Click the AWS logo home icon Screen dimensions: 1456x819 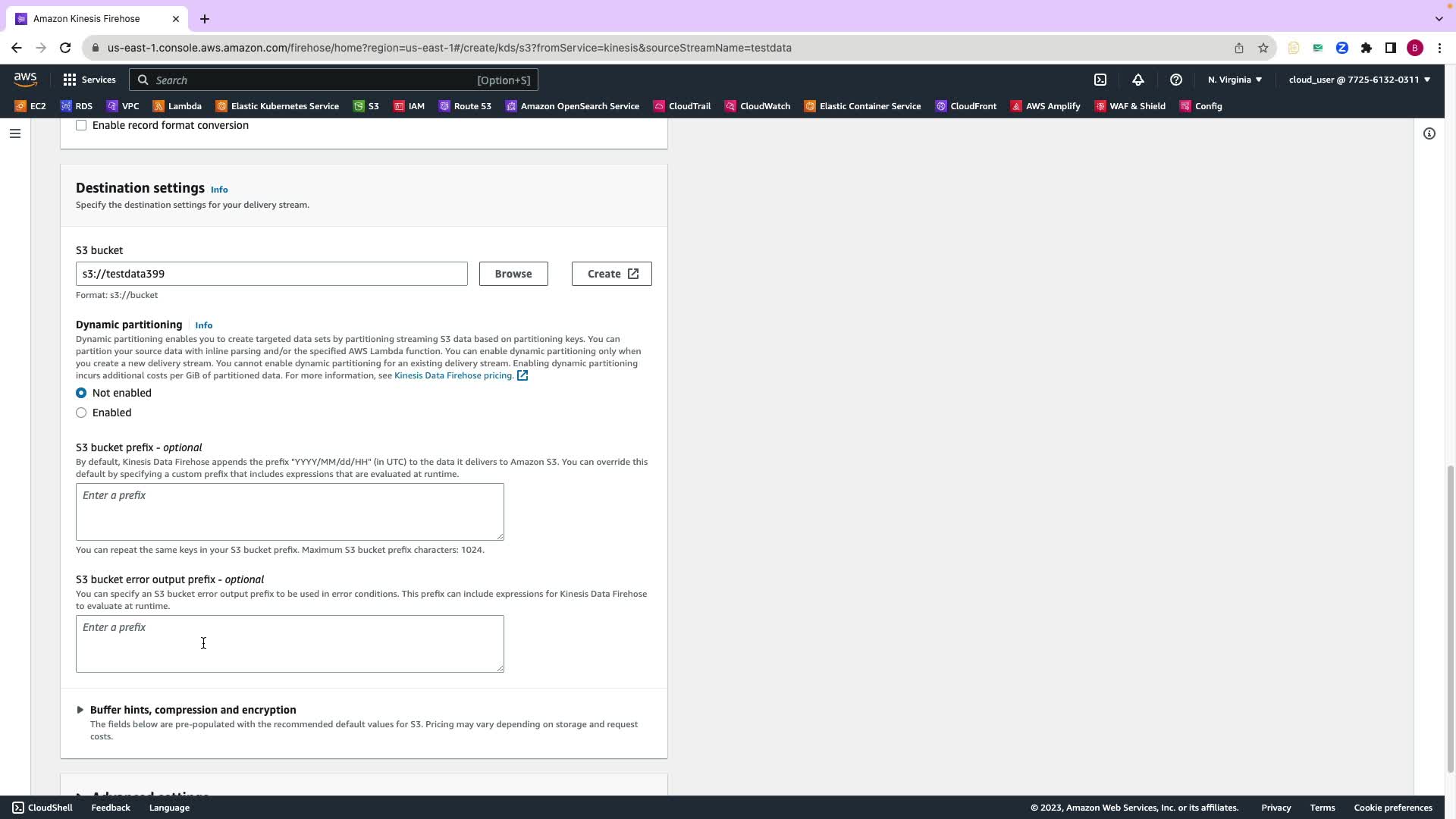[25, 80]
